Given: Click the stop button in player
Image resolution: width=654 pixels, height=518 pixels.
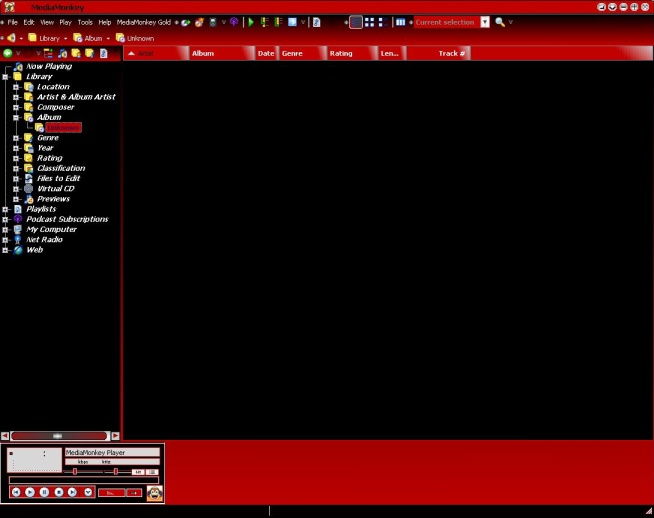Looking at the screenshot, I should [59, 492].
